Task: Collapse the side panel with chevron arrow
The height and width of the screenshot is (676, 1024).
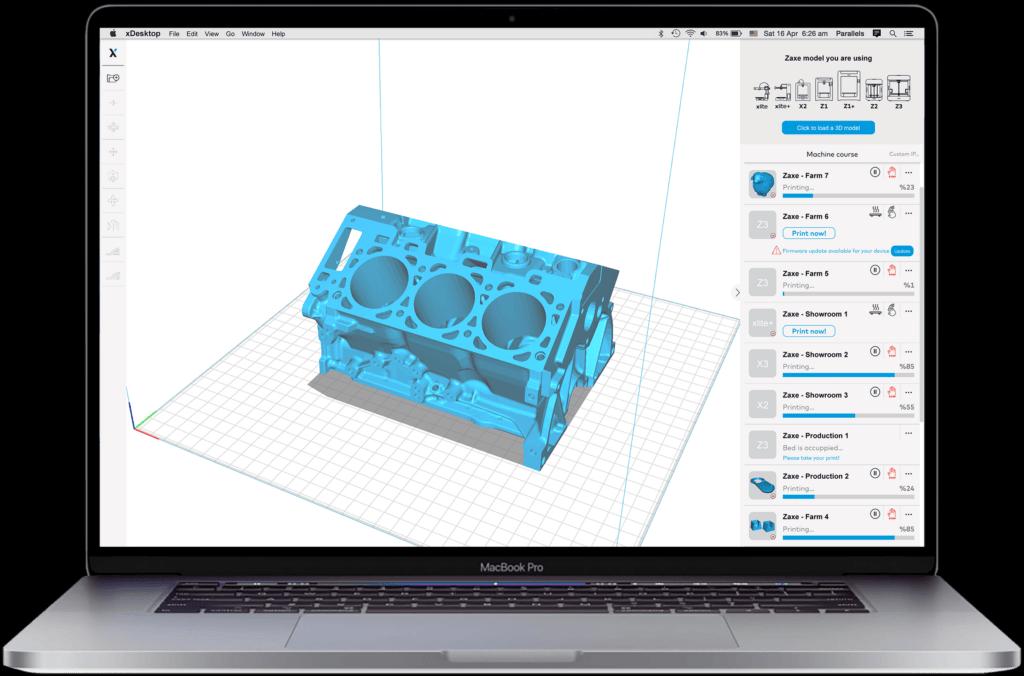Action: pos(736,293)
